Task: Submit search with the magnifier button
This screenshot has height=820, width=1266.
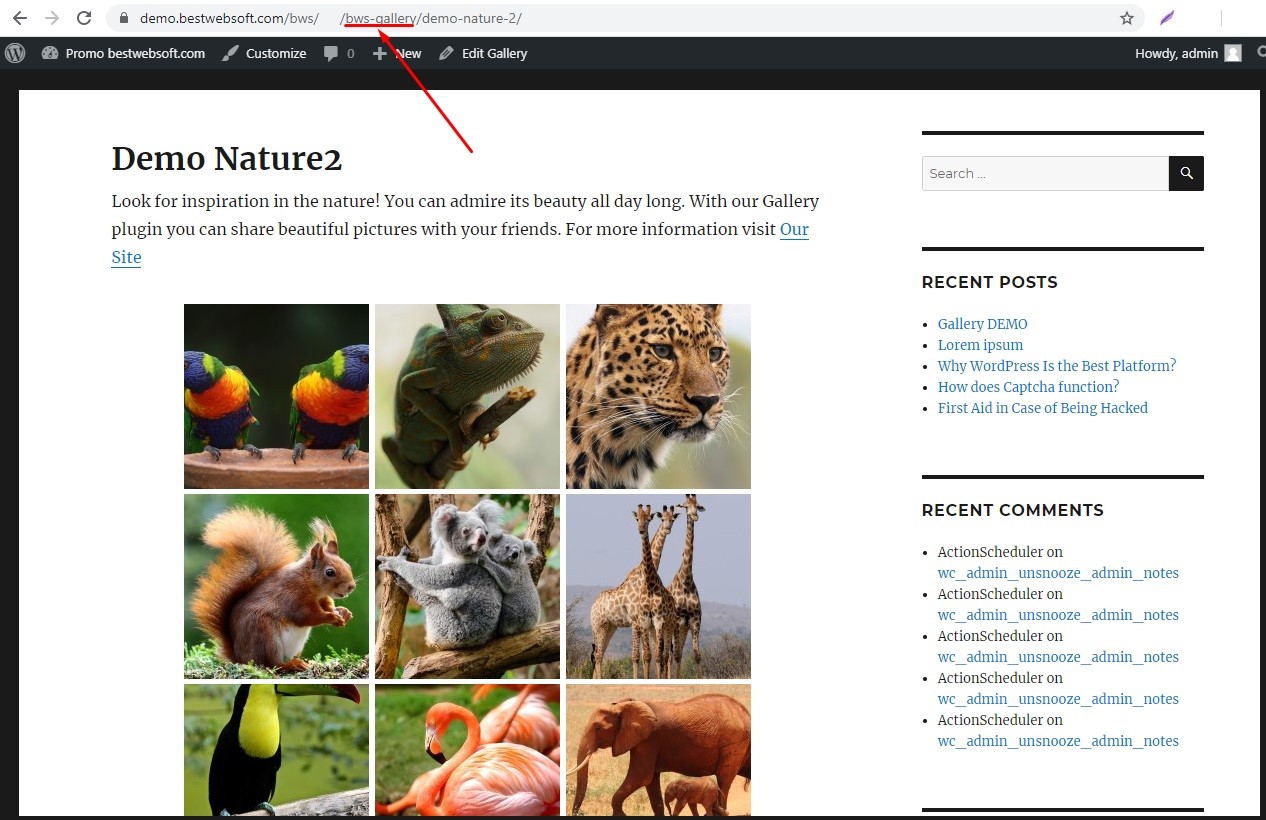Action: (x=1186, y=173)
